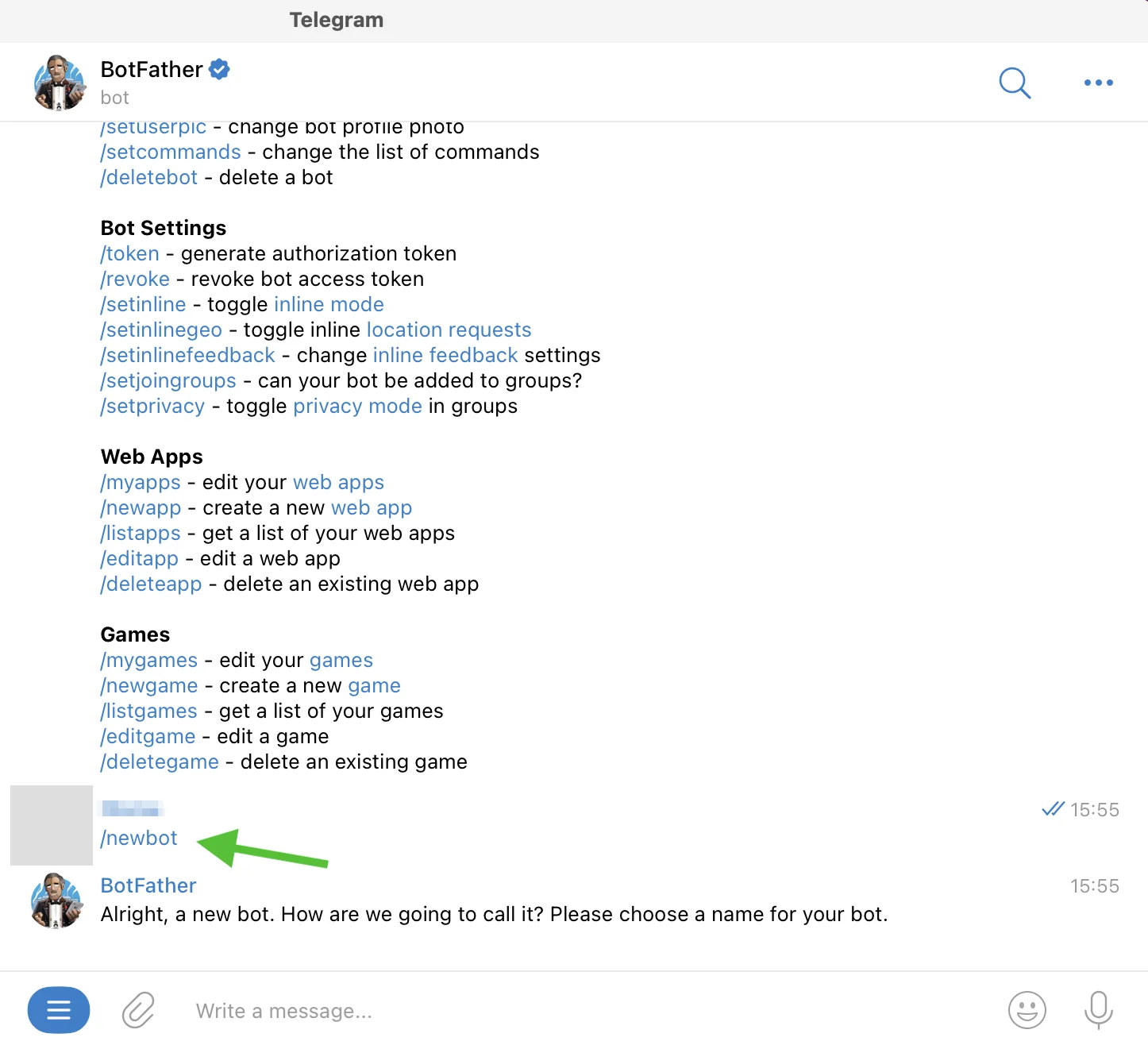Click the 'bot' subtitle under BotFather

114,98
